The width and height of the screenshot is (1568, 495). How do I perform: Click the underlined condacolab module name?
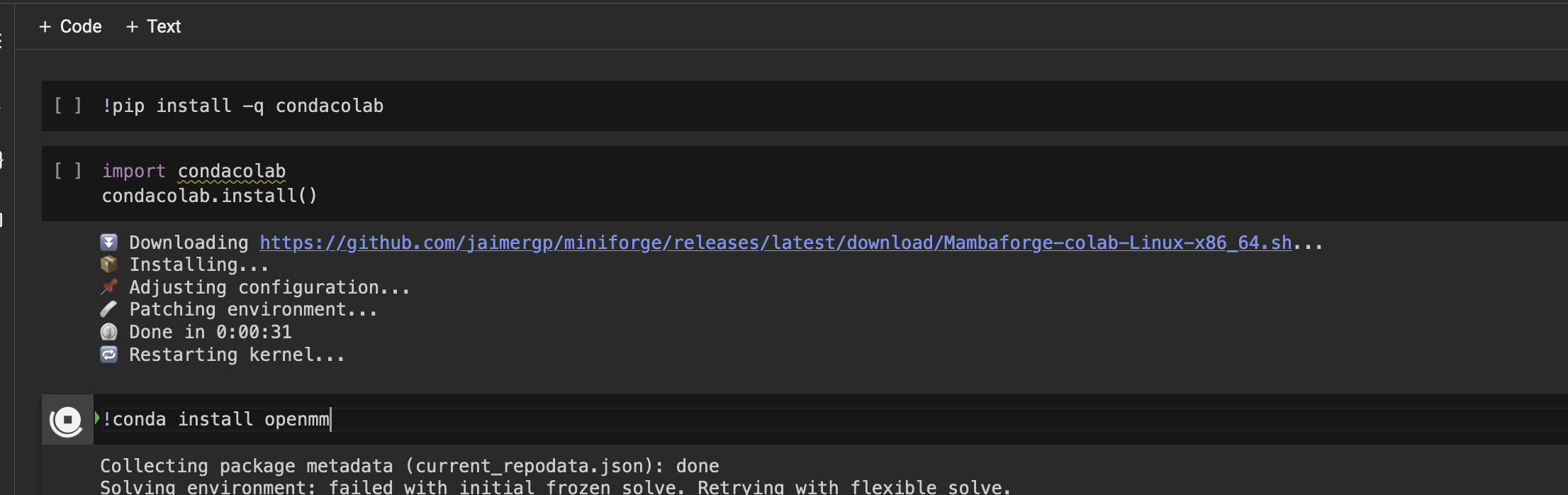(232, 171)
